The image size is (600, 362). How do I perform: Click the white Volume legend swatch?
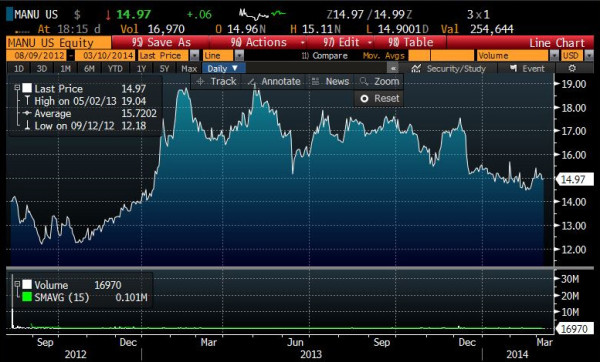(27, 285)
